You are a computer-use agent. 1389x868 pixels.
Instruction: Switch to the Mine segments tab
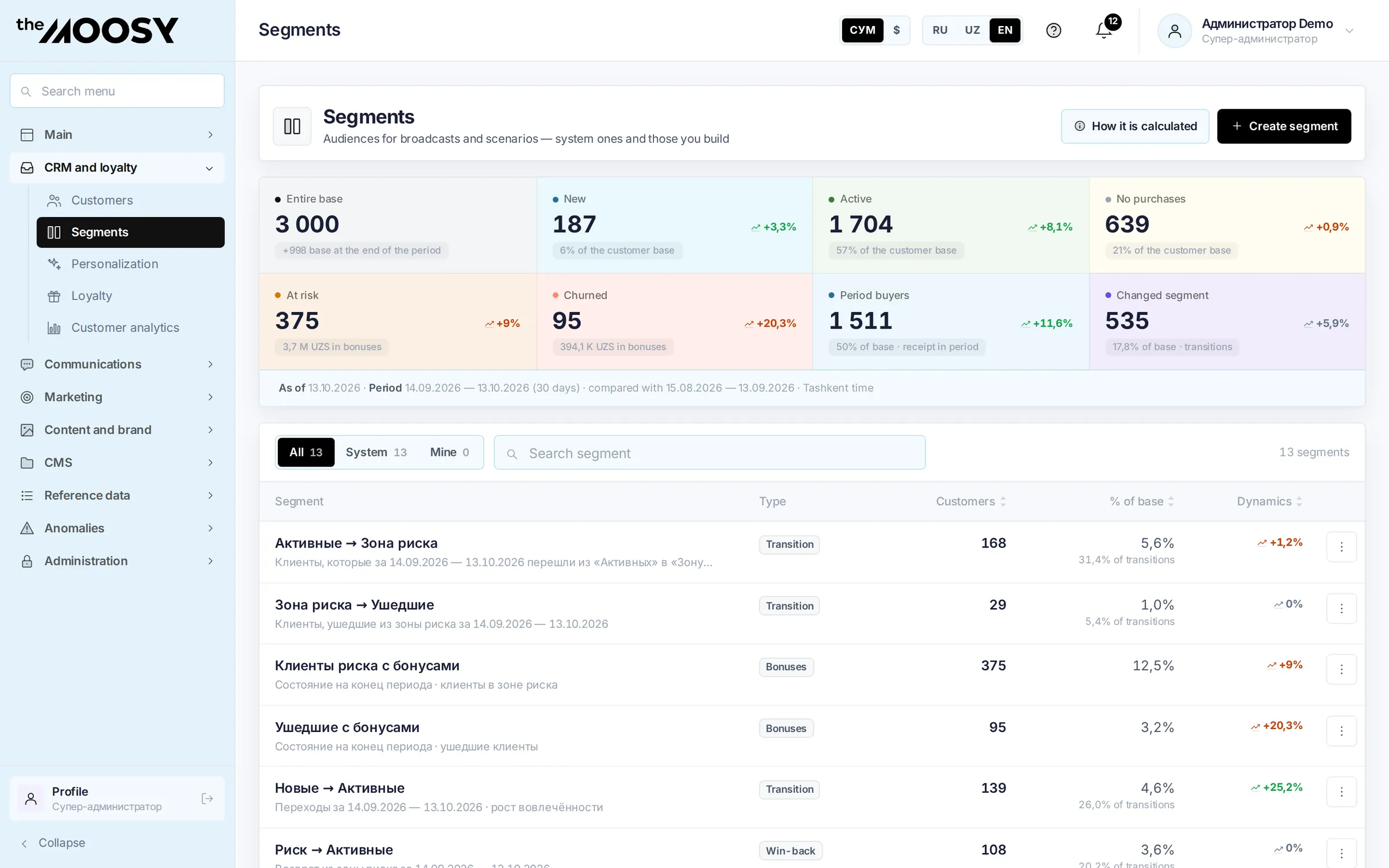pyautogui.click(x=450, y=452)
